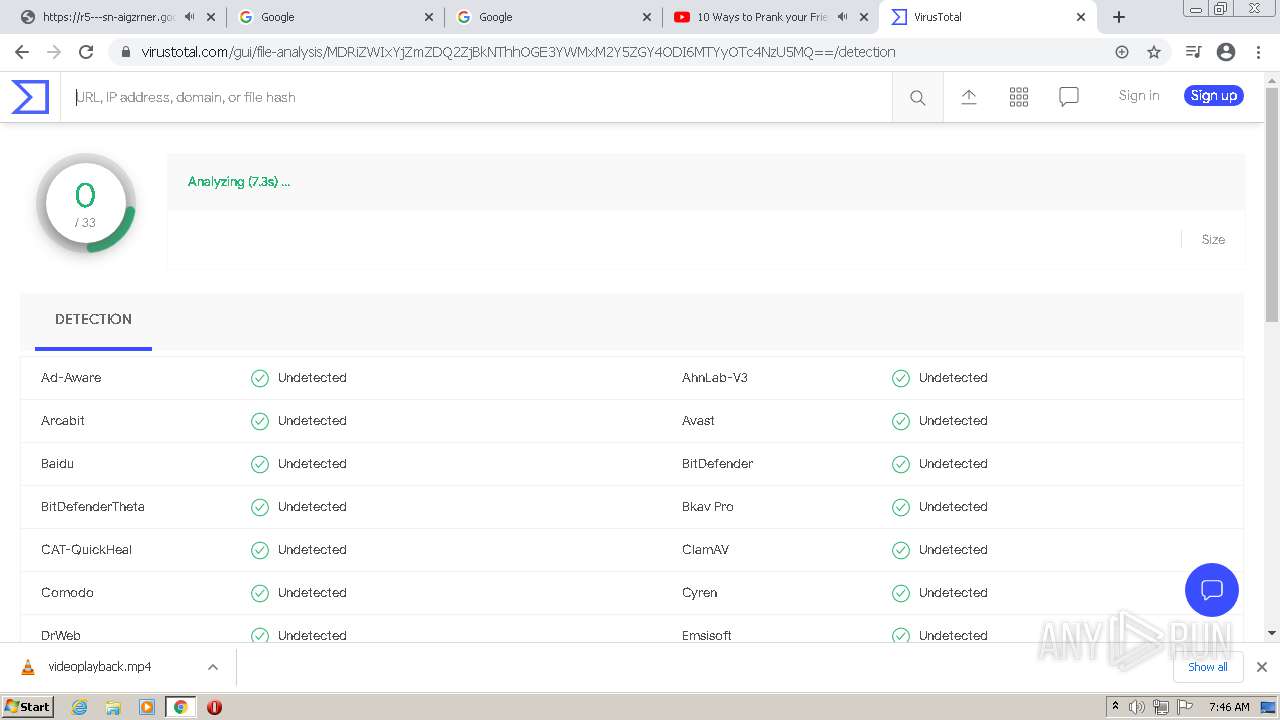This screenshot has height=720, width=1280.
Task: Open File Explorer from taskbar
Action: pyautogui.click(x=113, y=707)
